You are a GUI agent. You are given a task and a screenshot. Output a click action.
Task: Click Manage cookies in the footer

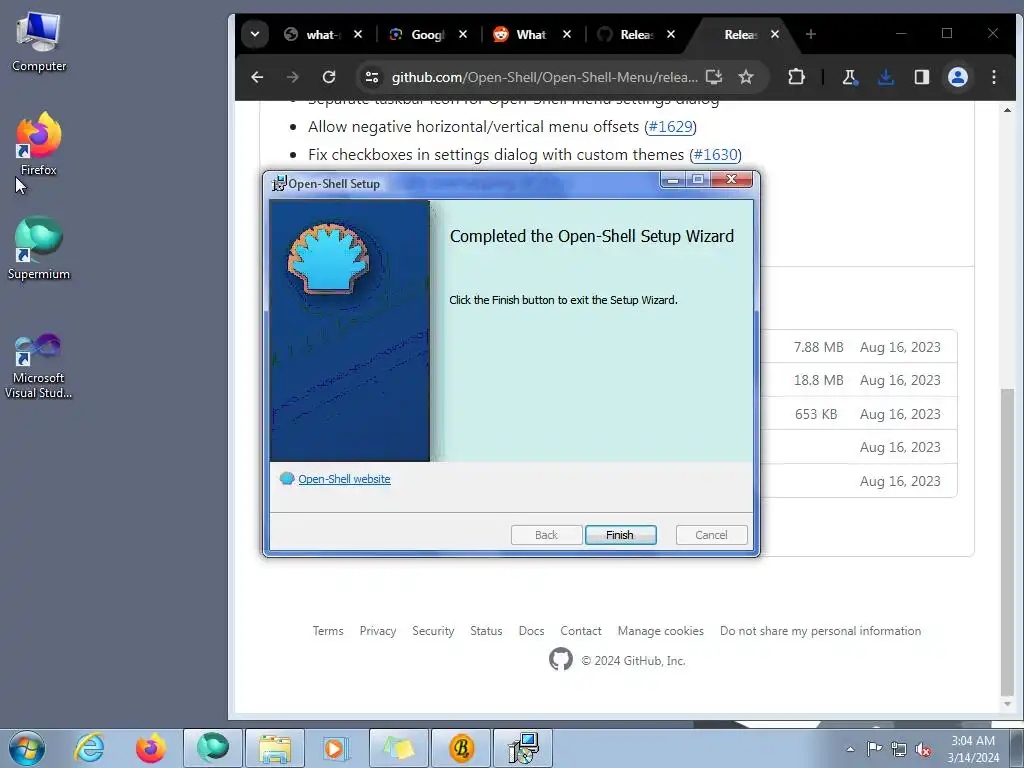[x=660, y=631]
